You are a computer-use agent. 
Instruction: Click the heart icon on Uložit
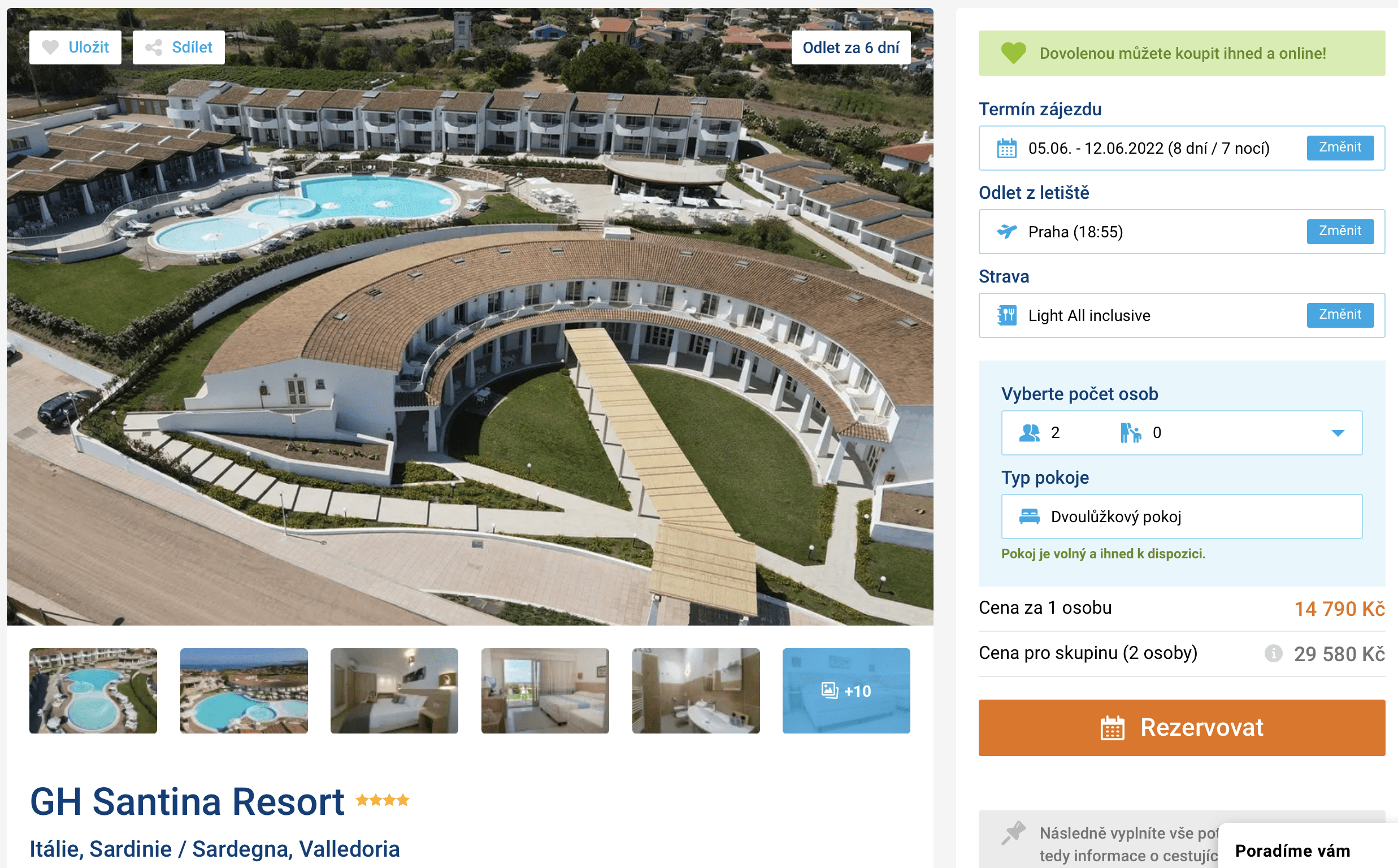(x=50, y=47)
